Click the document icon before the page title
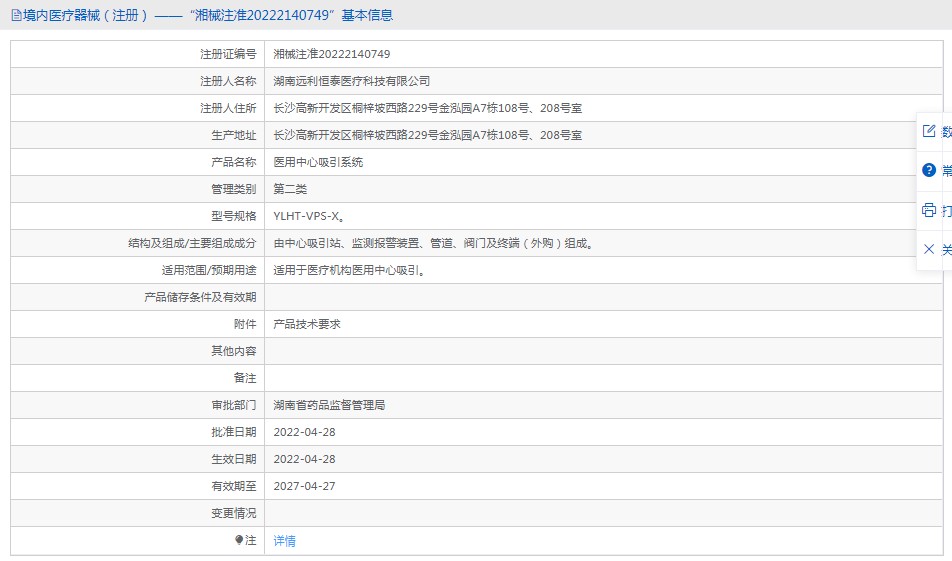The height and width of the screenshot is (561, 952). coord(16,15)
